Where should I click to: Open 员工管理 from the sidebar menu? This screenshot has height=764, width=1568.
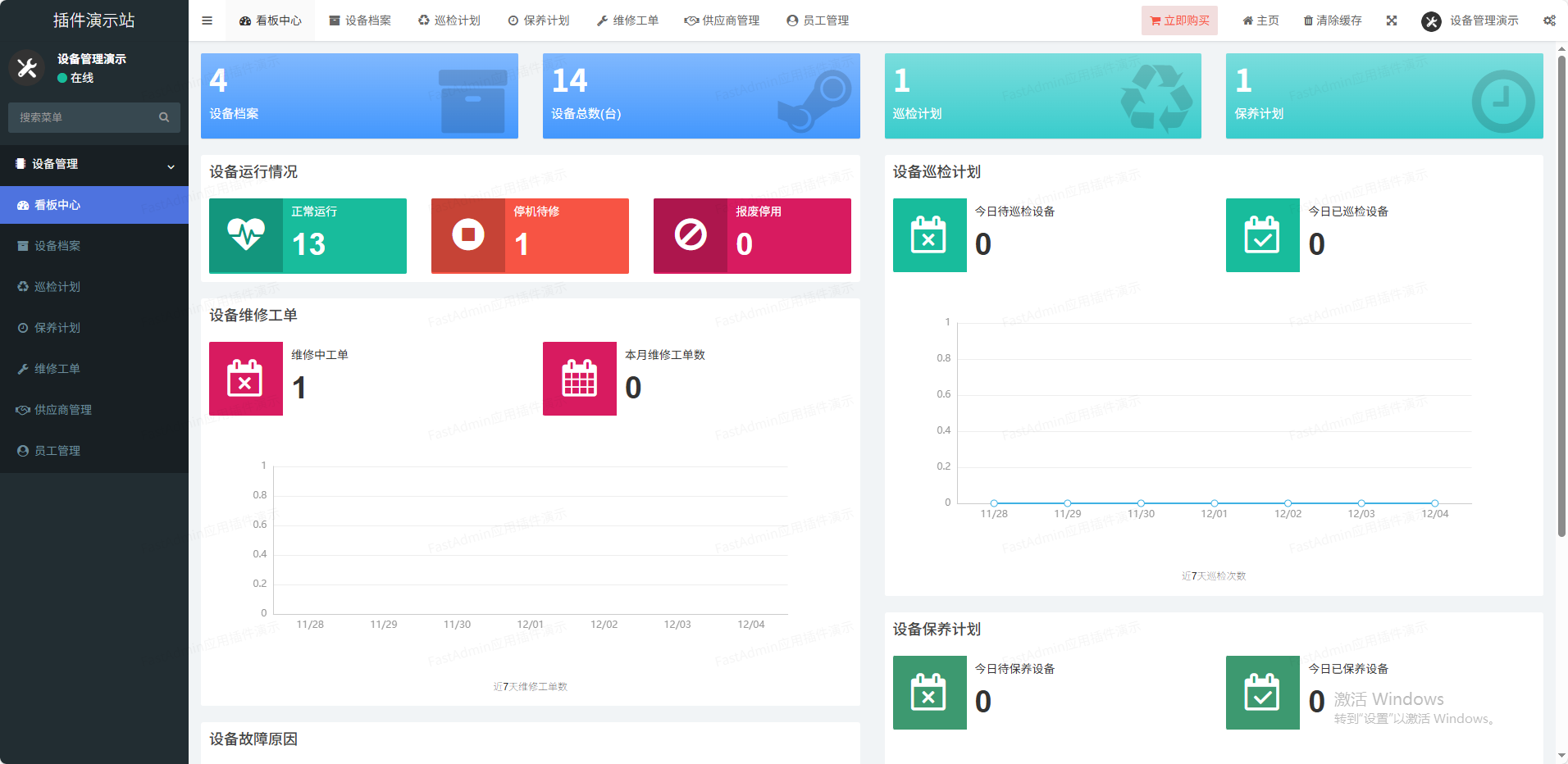tap(57, 451)
